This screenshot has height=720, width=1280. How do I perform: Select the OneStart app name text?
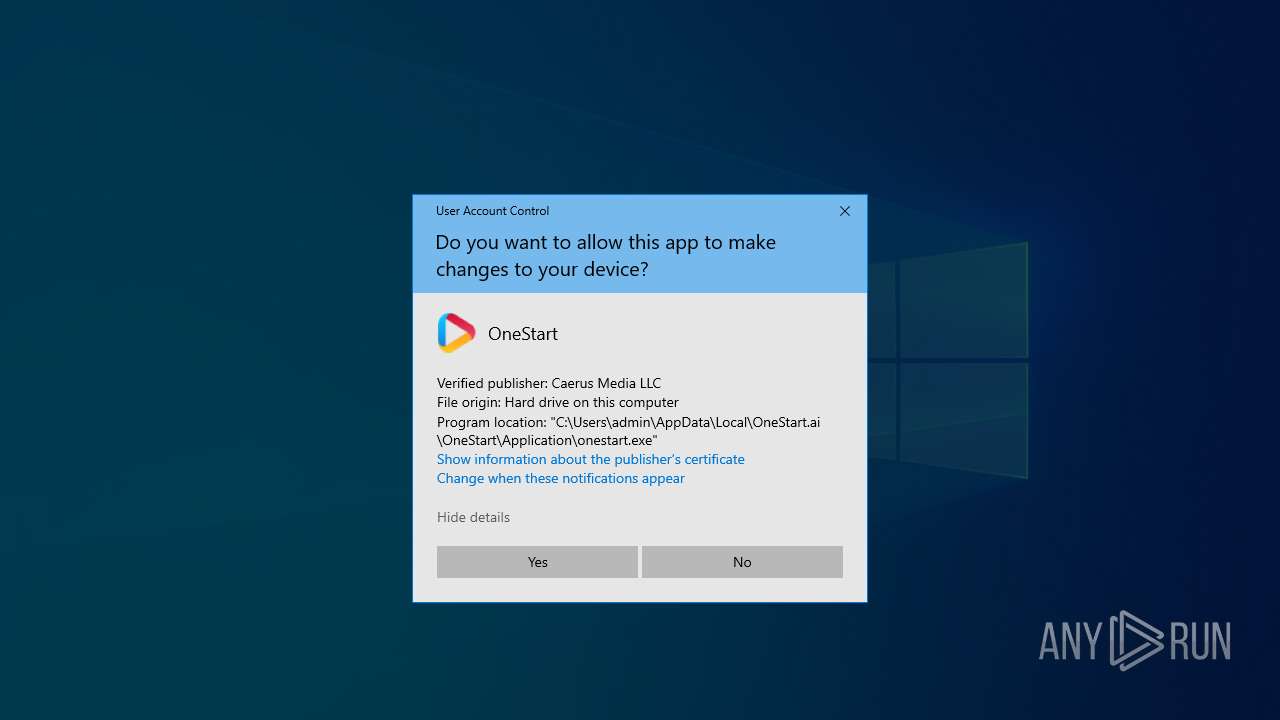[523, 334]
